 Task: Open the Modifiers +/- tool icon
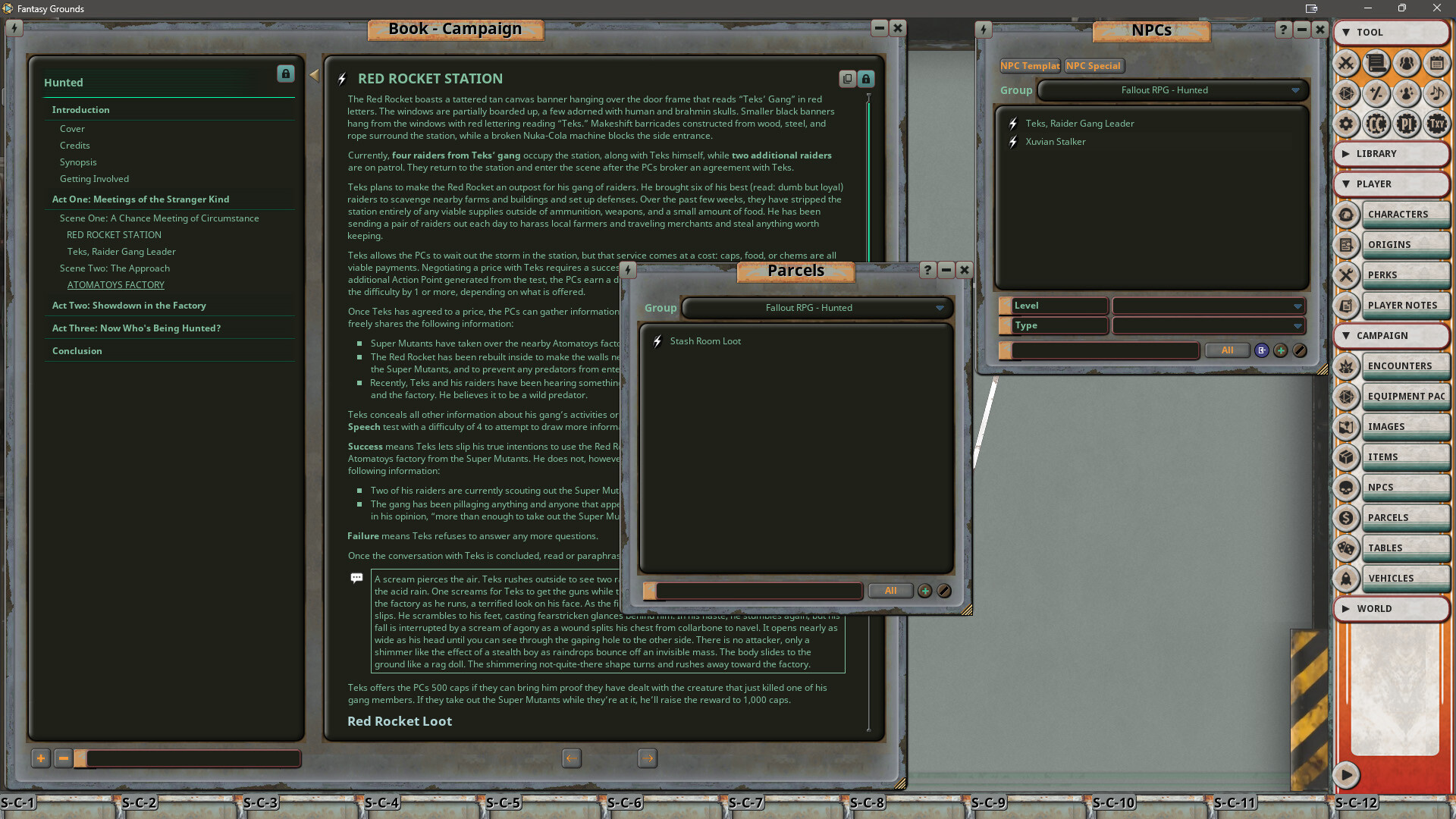tap(1376, 94)
